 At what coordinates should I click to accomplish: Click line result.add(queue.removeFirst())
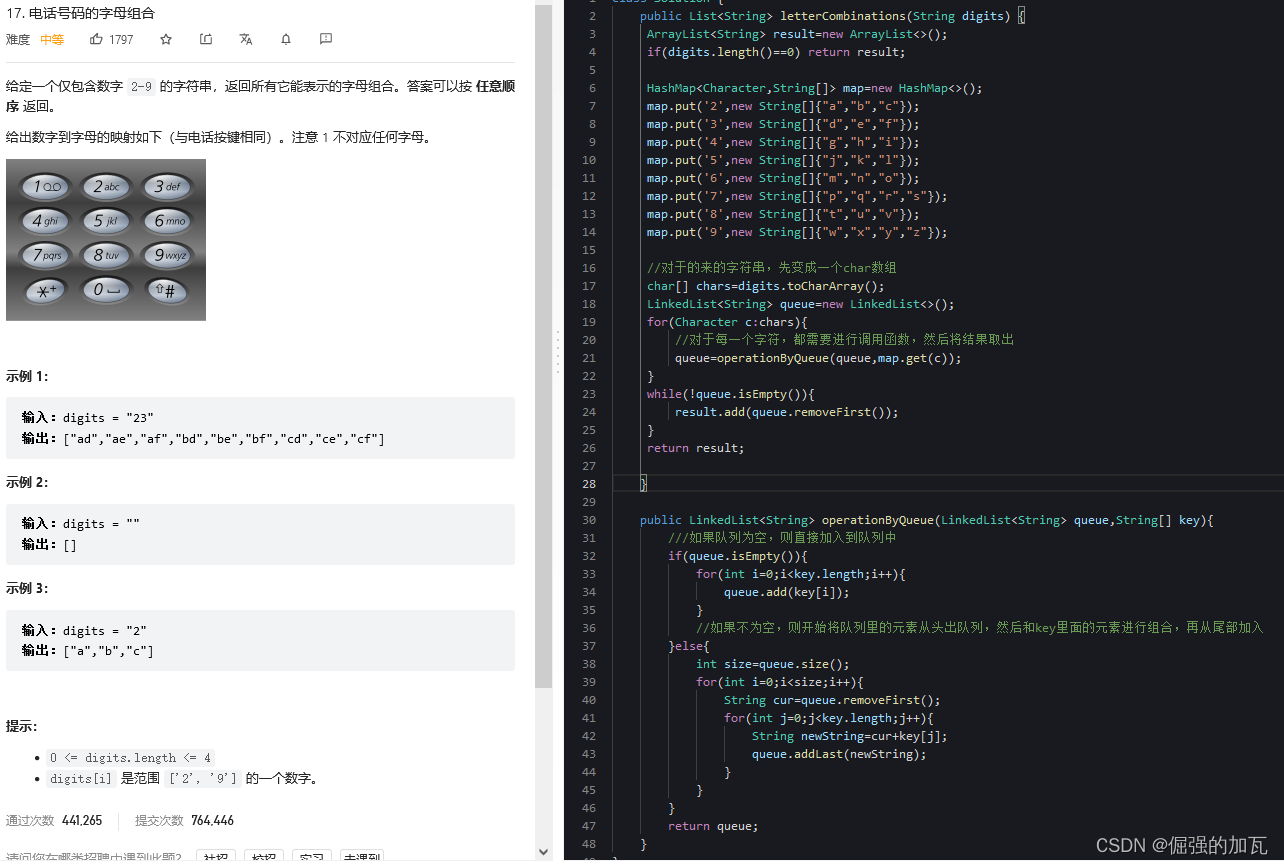pos(787,412)
